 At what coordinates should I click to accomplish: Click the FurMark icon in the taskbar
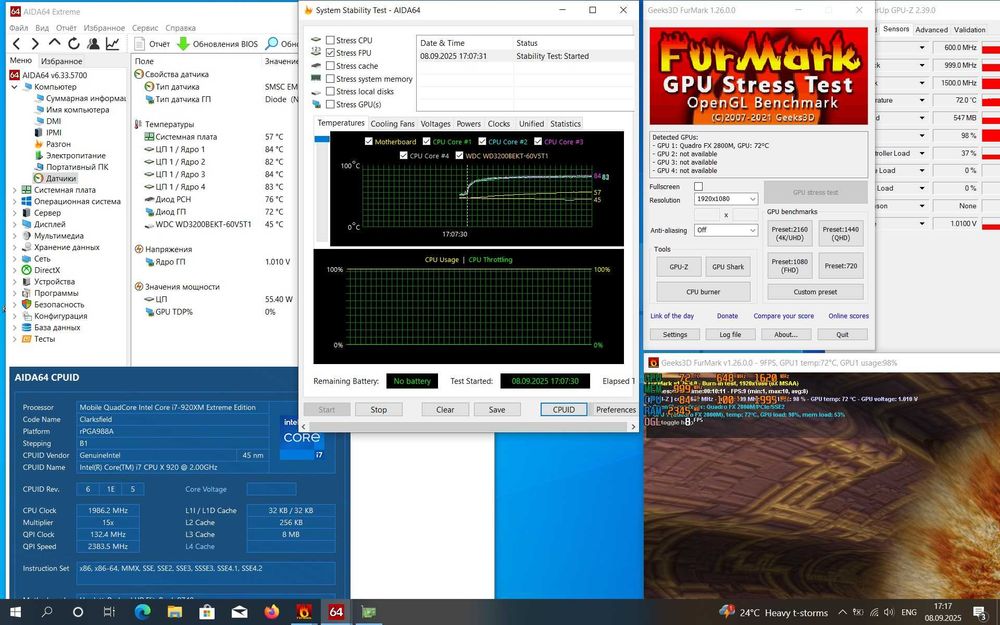click(x=304, y=612)
